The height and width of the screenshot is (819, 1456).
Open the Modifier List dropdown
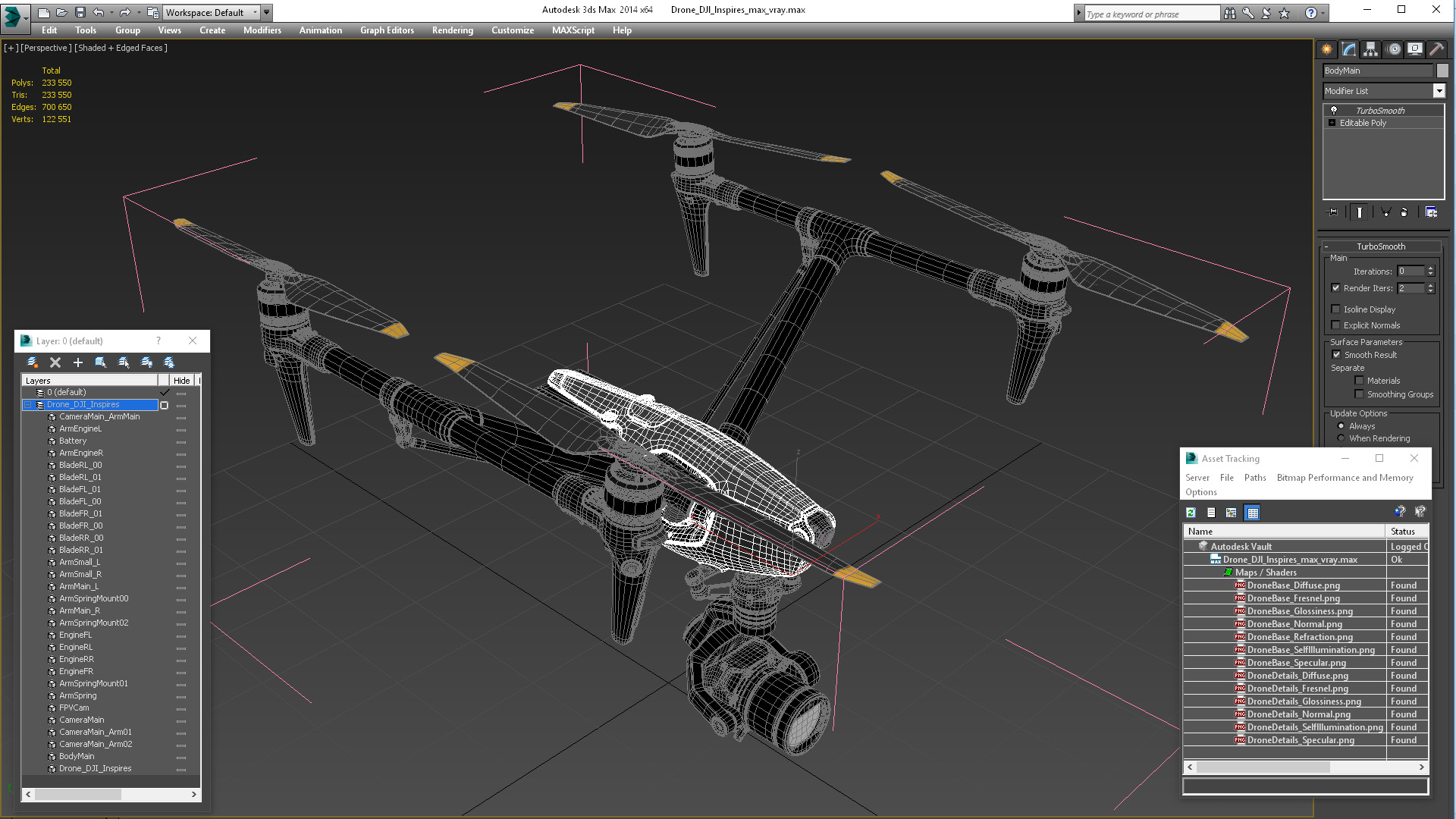1439,91
